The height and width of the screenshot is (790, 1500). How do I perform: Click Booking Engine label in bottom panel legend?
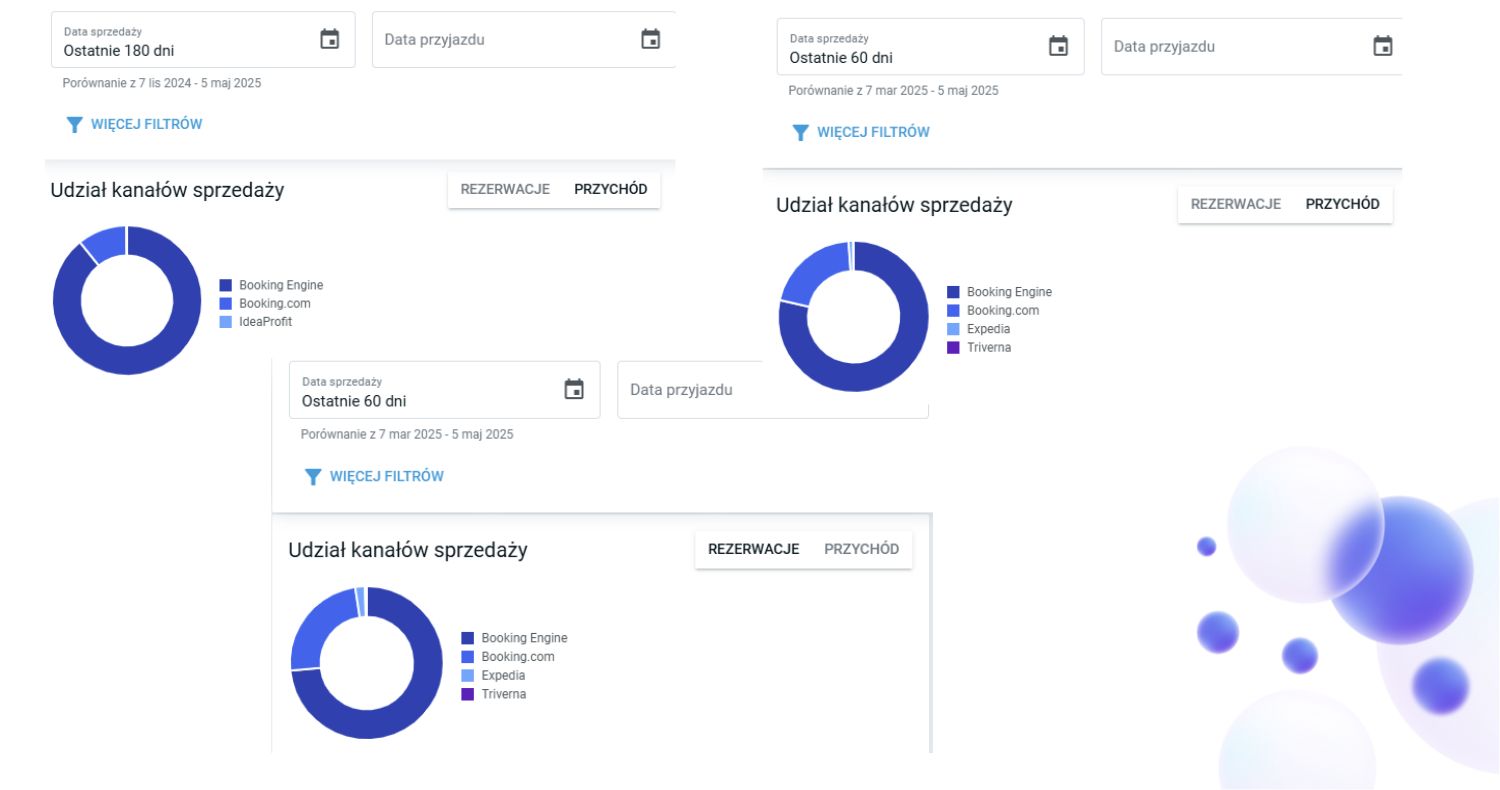point(524,638)
